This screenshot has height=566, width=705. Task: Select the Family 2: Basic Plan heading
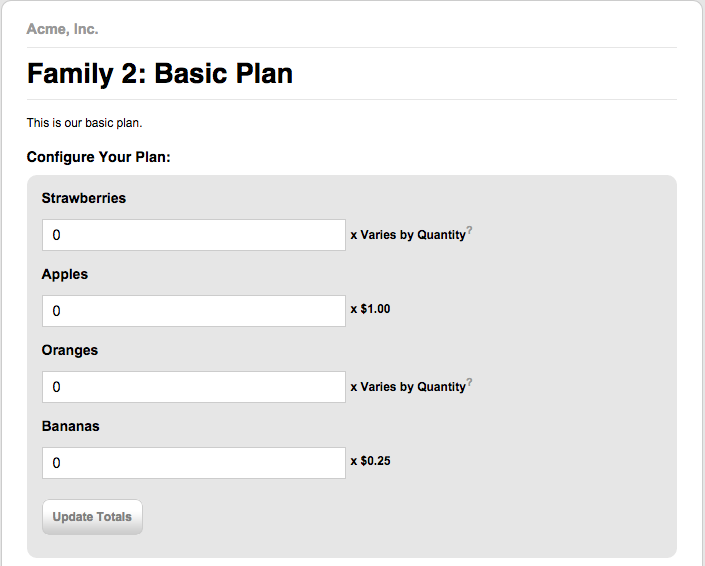(160, 73)
